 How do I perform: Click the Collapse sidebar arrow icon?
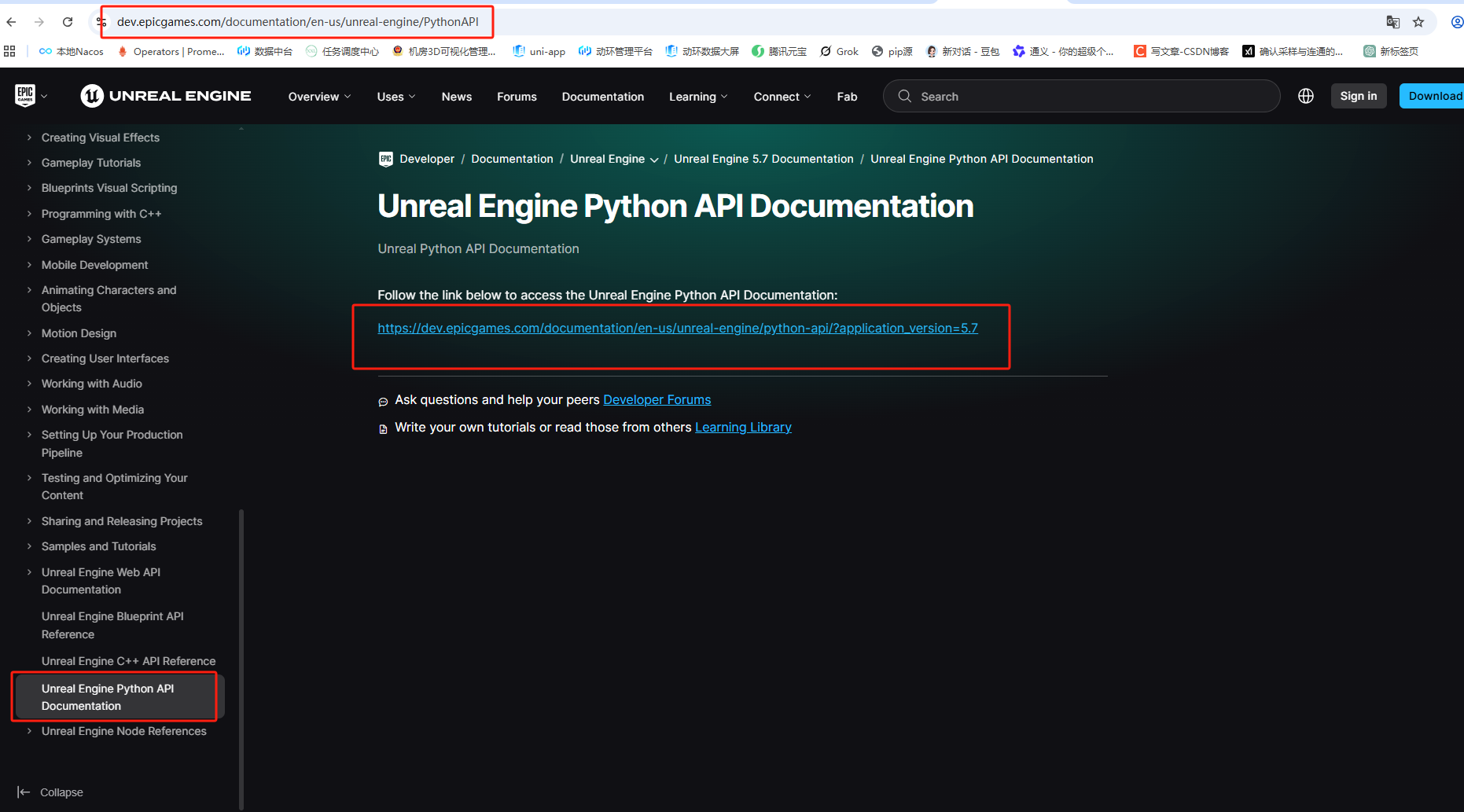[x=24, y=792]
